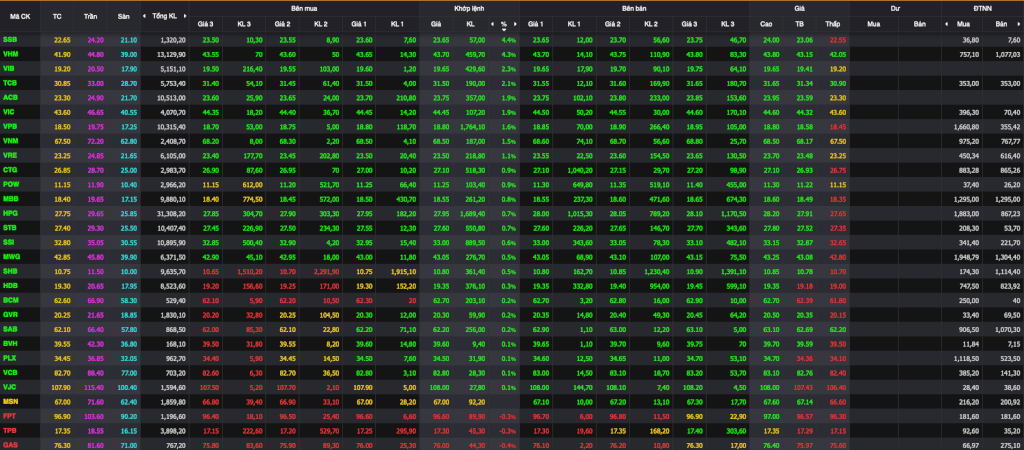Open the SHB stock ticker

[10, 271]
